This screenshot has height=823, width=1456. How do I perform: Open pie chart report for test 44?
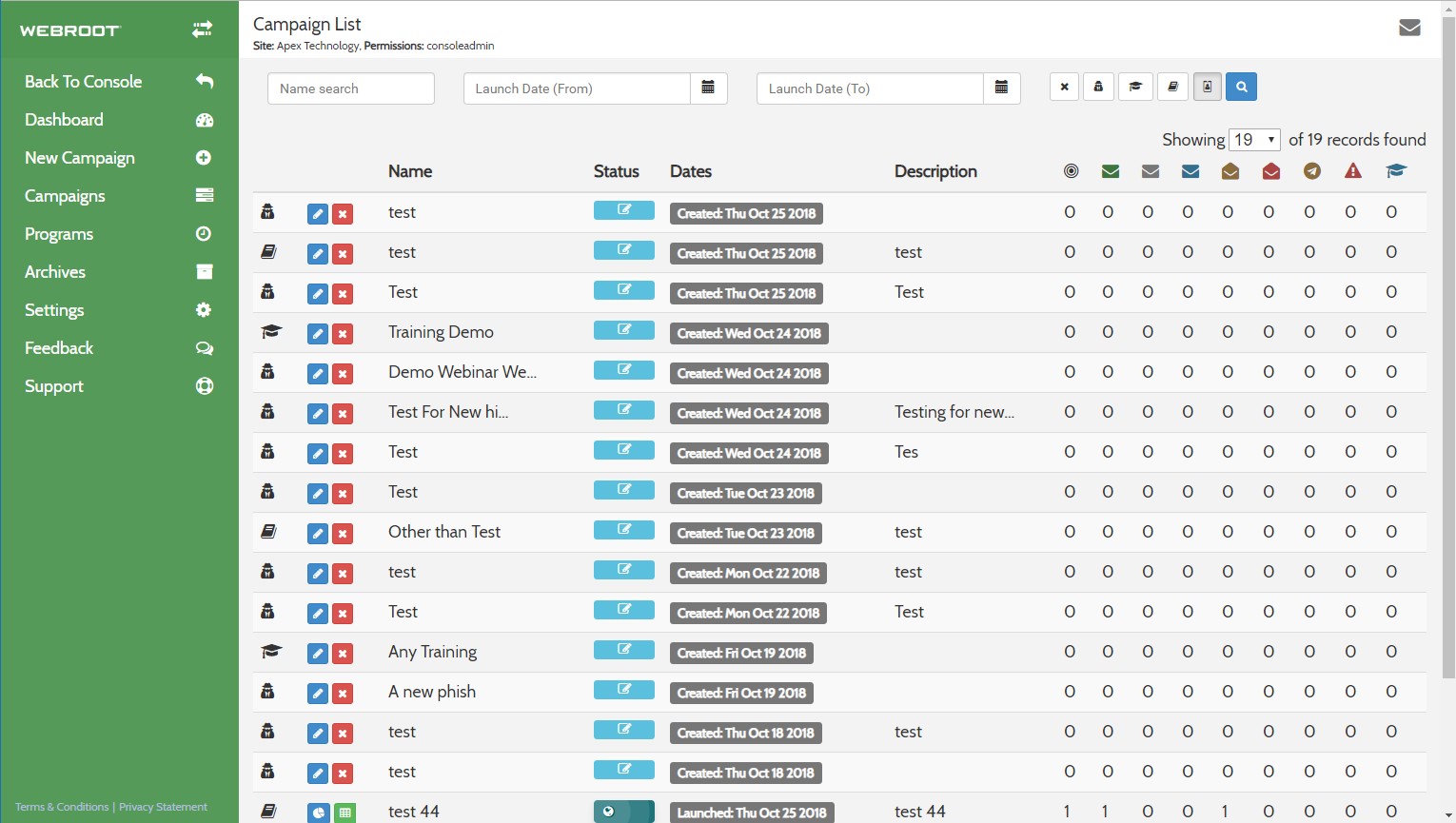(x=318, y=813)
